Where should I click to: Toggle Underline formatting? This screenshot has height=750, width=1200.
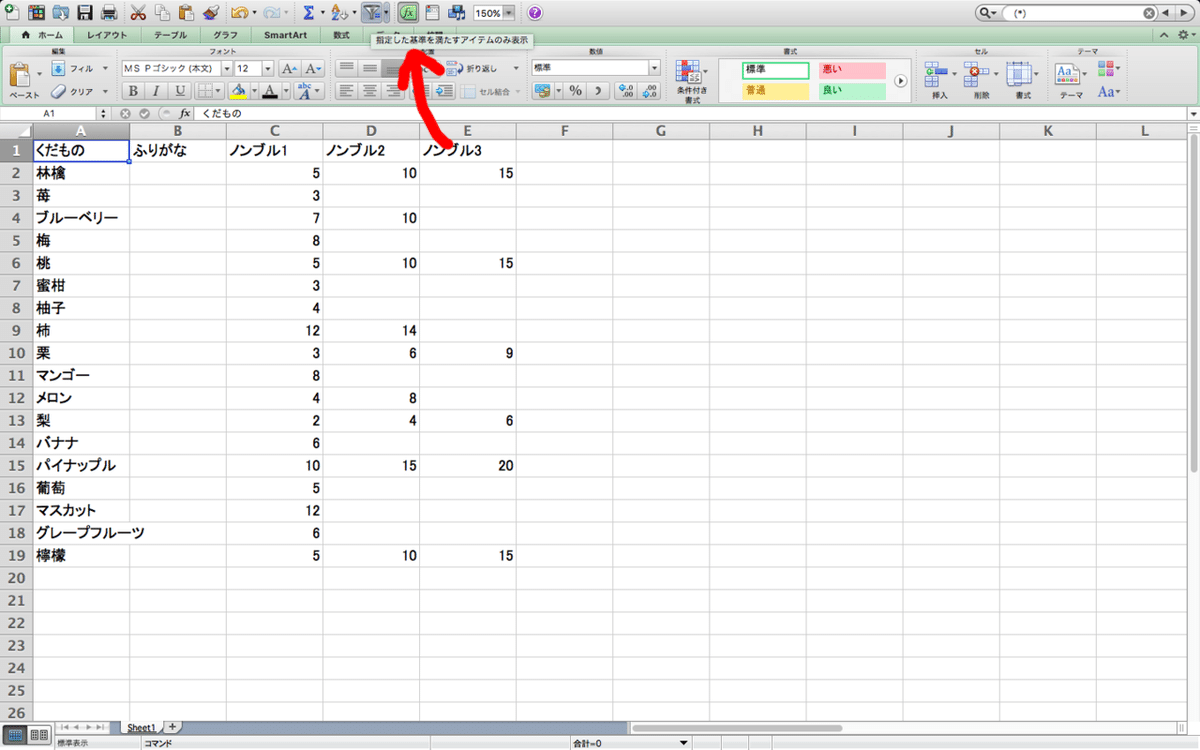tap(180, 91)
